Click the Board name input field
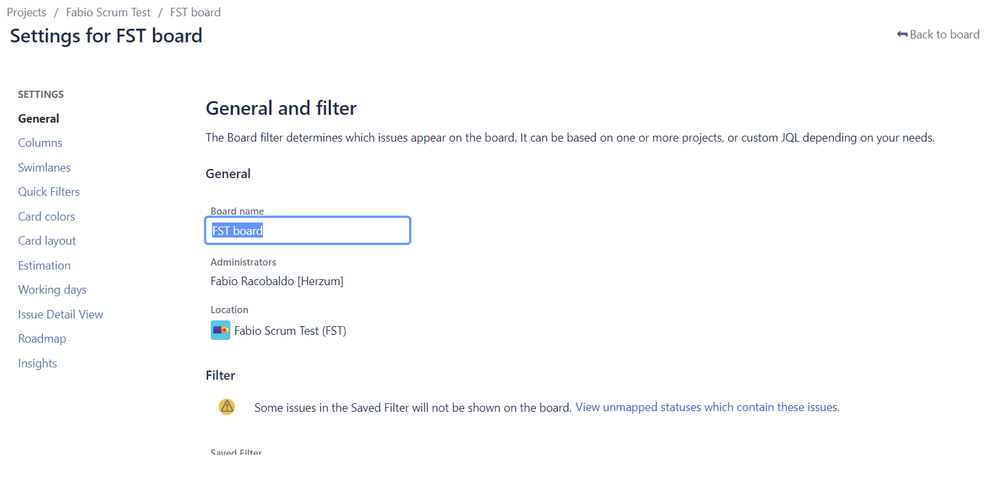 coord(308,230)
